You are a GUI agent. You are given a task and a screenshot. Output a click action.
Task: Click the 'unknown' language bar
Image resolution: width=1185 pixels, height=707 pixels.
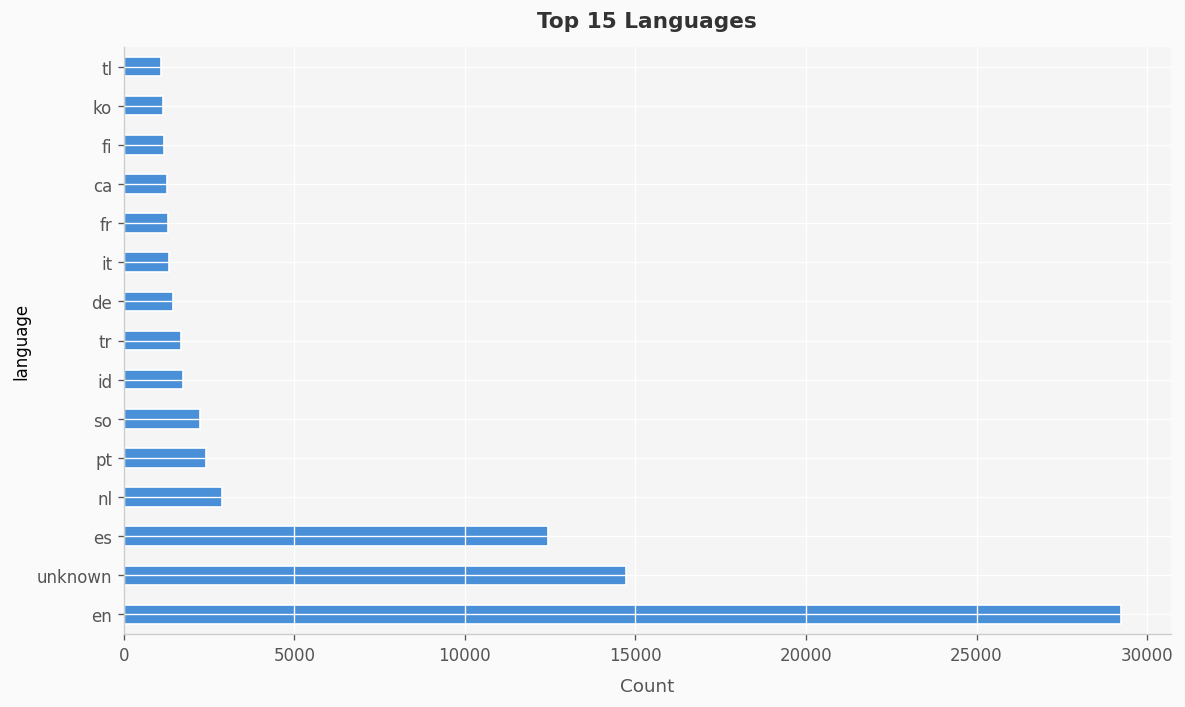[x=374, y=576]
